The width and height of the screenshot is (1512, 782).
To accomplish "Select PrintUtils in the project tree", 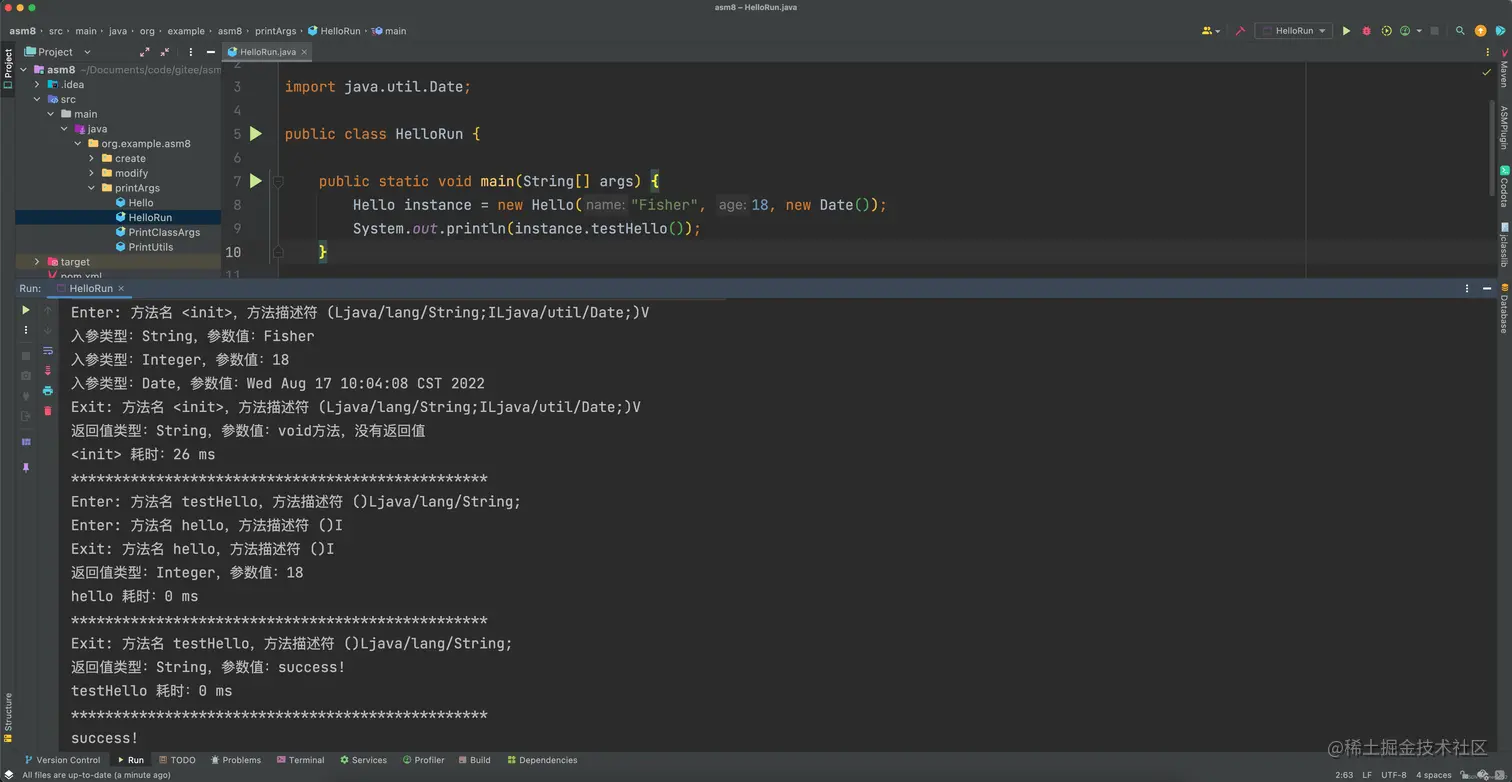I will tap(144, 247).
